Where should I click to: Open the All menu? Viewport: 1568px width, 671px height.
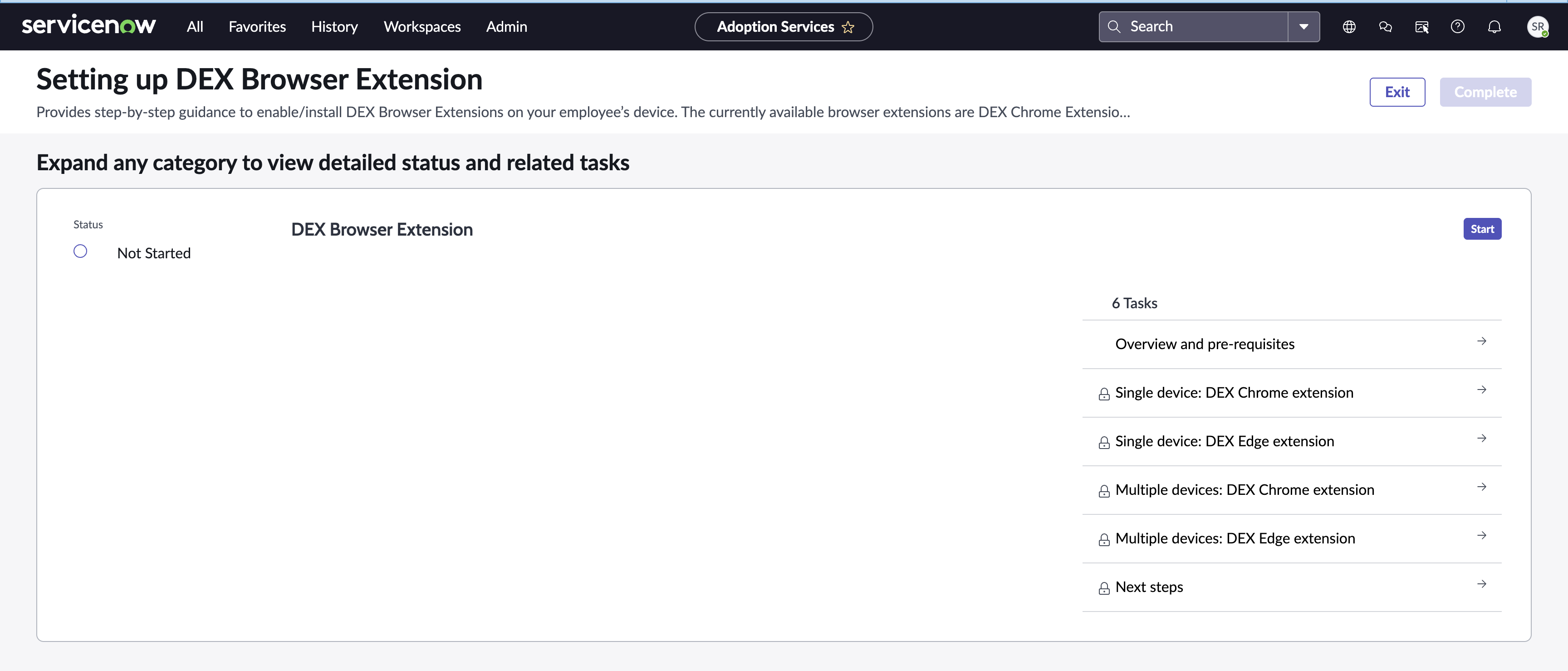point(195,27)
